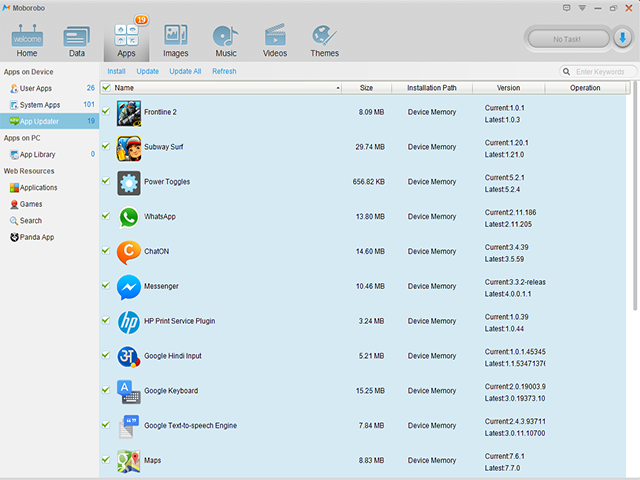Sort by the Size column header
The width and height of the screenshot is (640, 480).
[366, 88]
